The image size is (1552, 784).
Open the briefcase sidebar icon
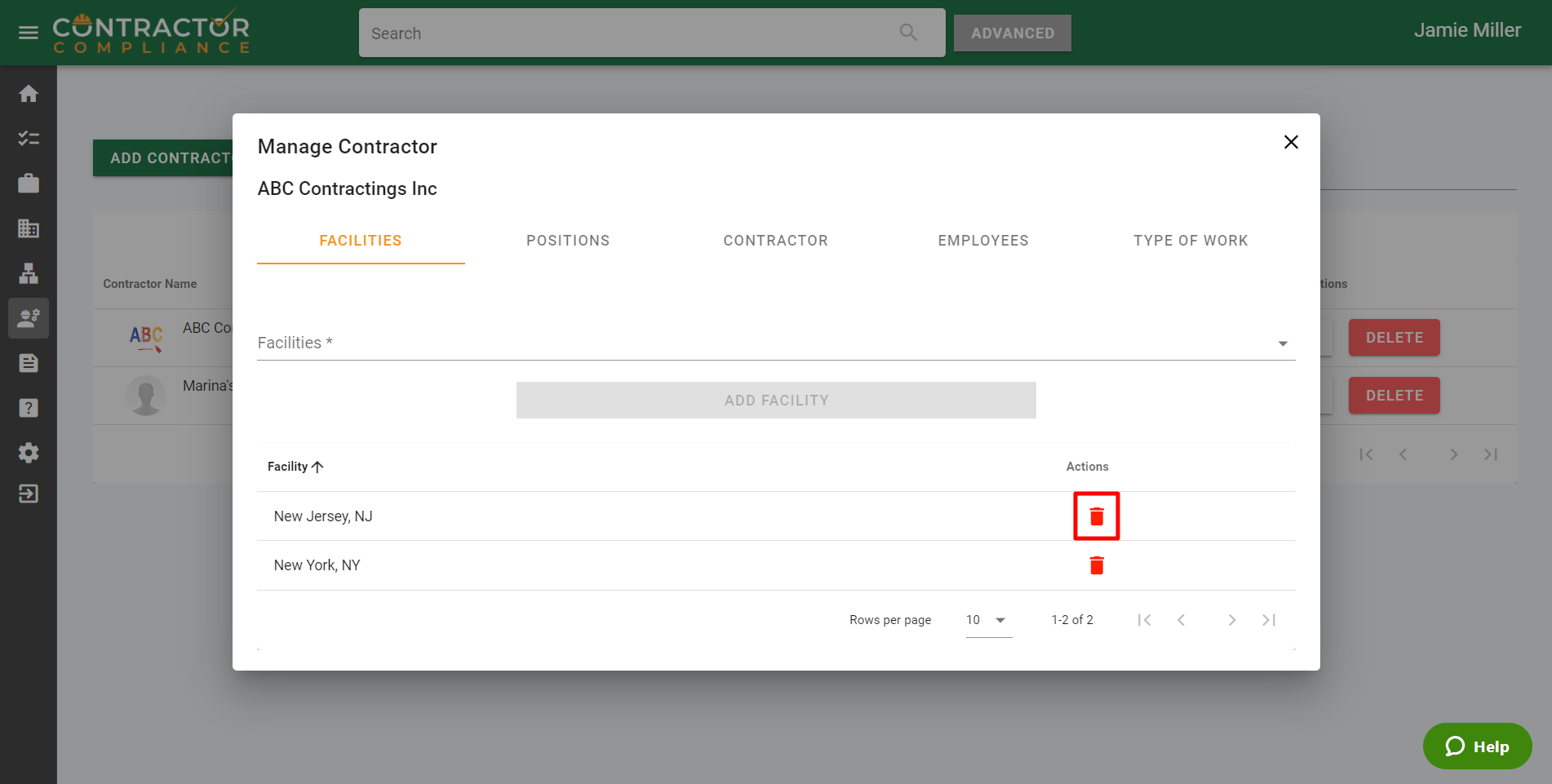point(29,184)
